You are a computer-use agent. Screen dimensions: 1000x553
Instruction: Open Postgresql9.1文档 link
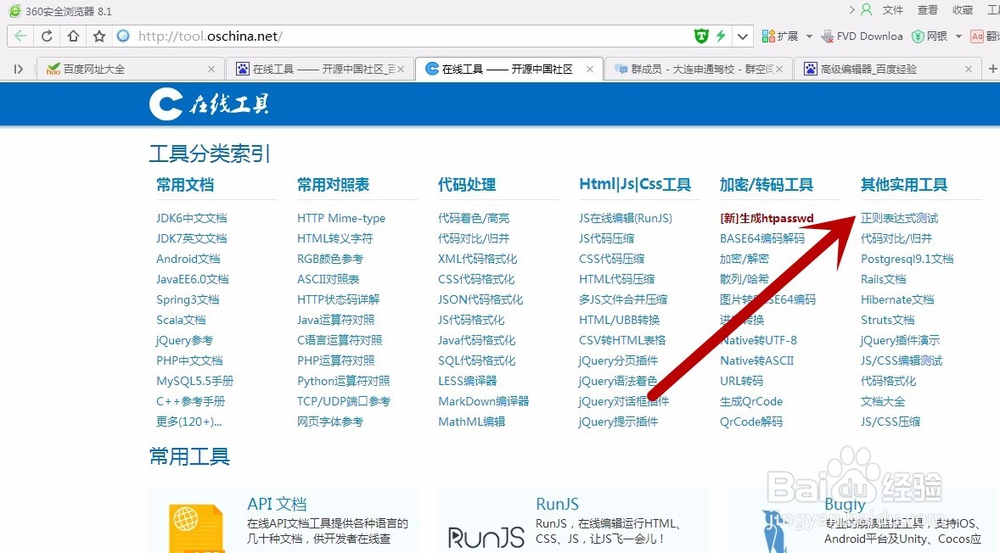(907, 259)
